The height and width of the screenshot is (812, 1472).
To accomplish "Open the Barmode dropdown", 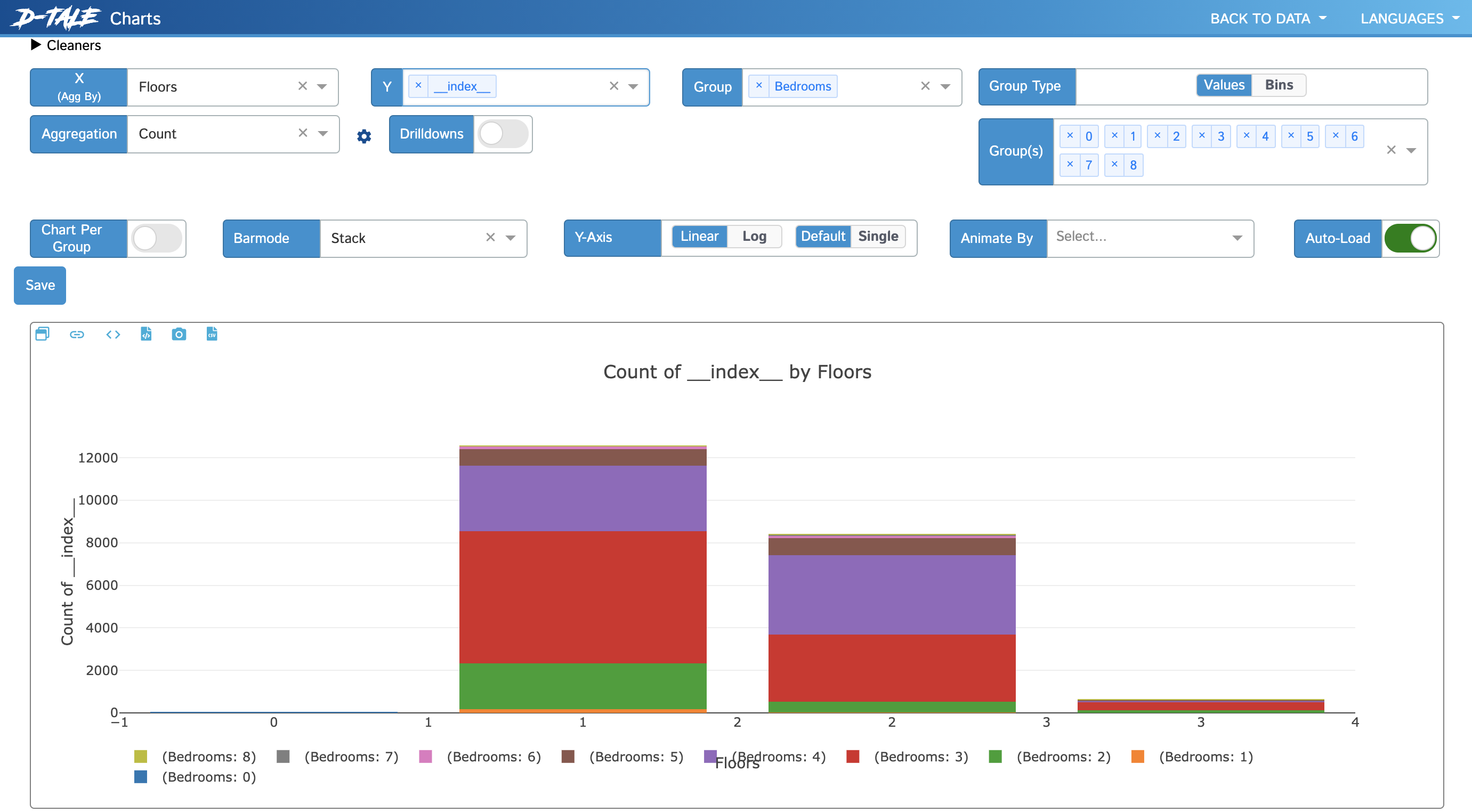I will click(x=509, y=238).
